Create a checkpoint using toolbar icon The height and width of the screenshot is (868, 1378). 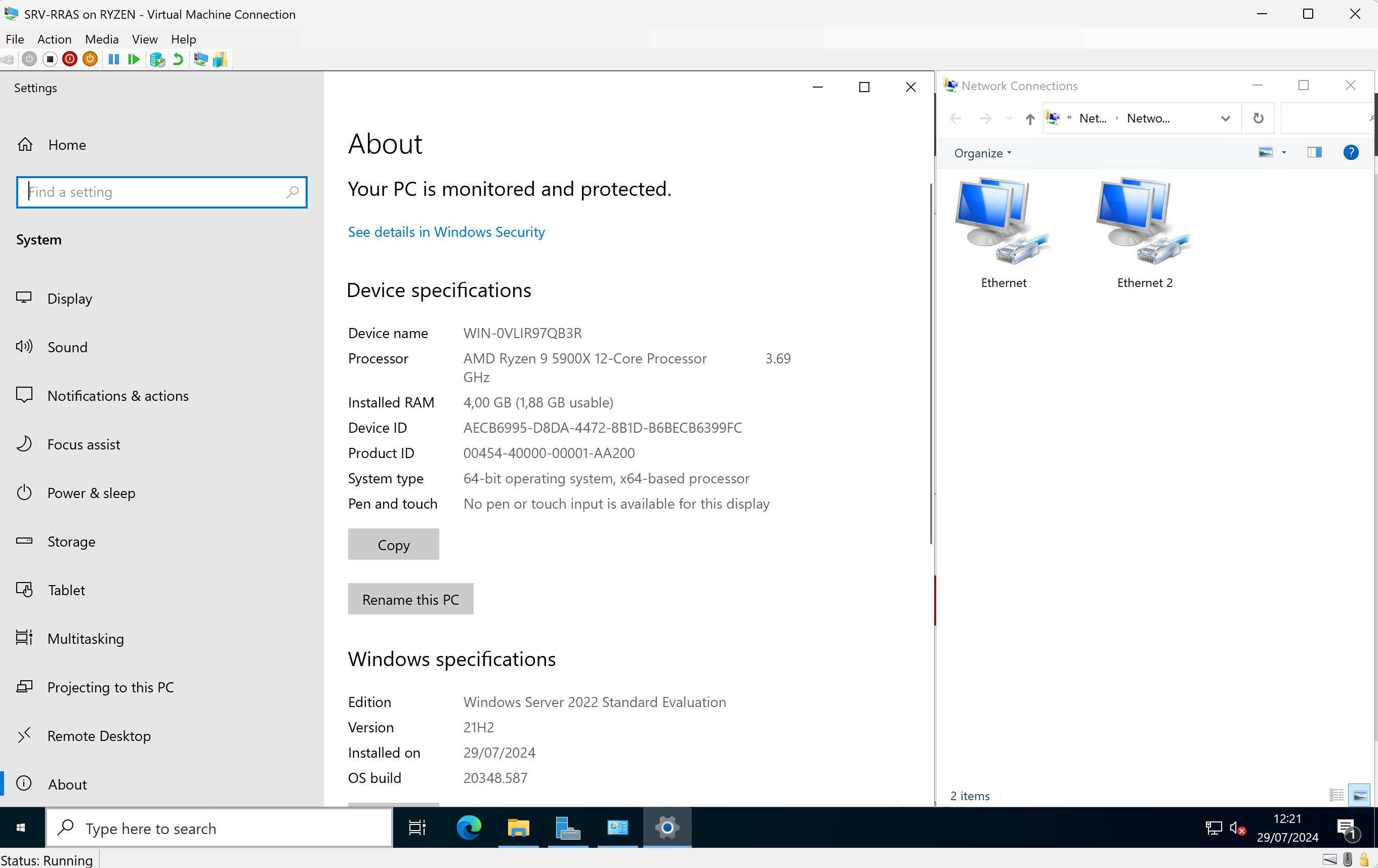(157, 60)
